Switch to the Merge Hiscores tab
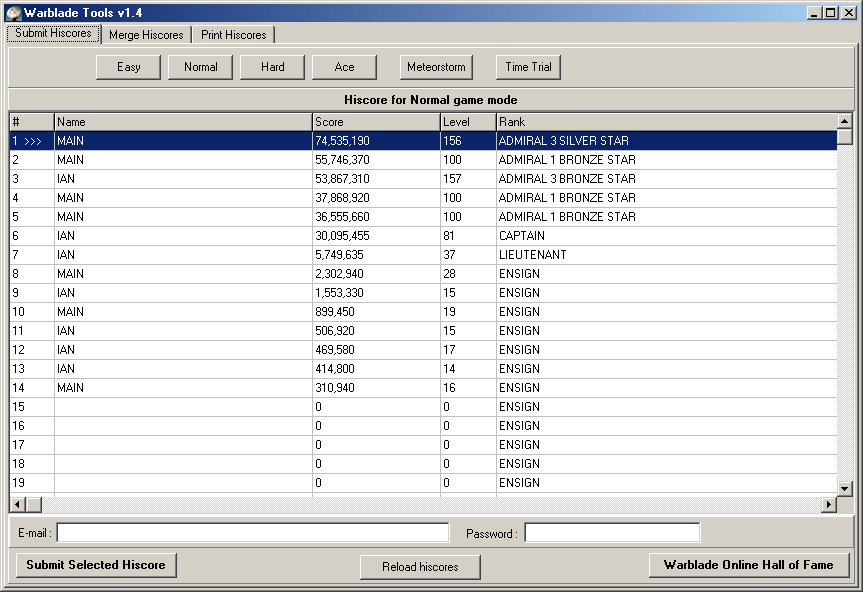 [146, 35]
